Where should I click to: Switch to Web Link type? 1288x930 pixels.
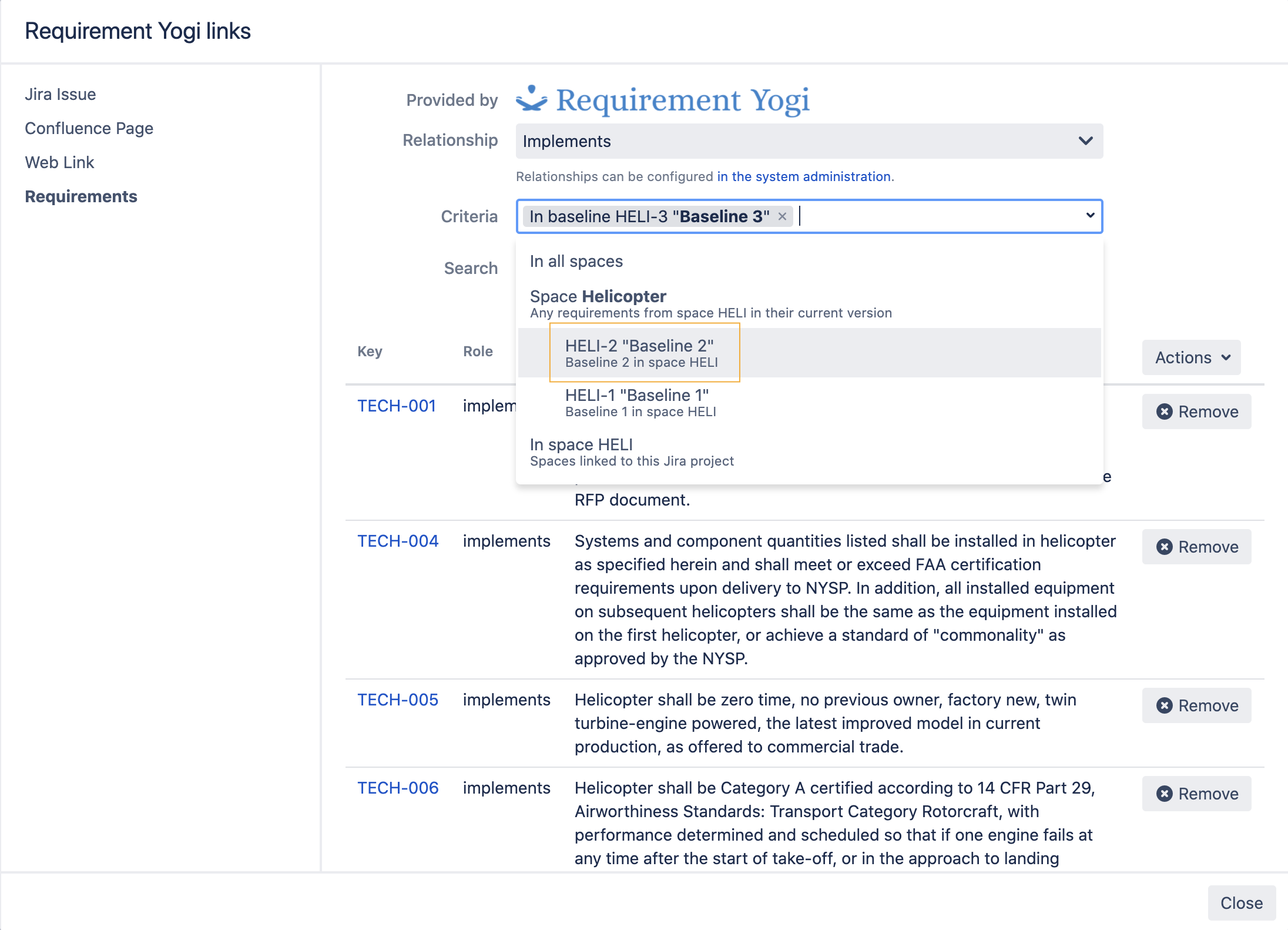(x=59, y=162)
